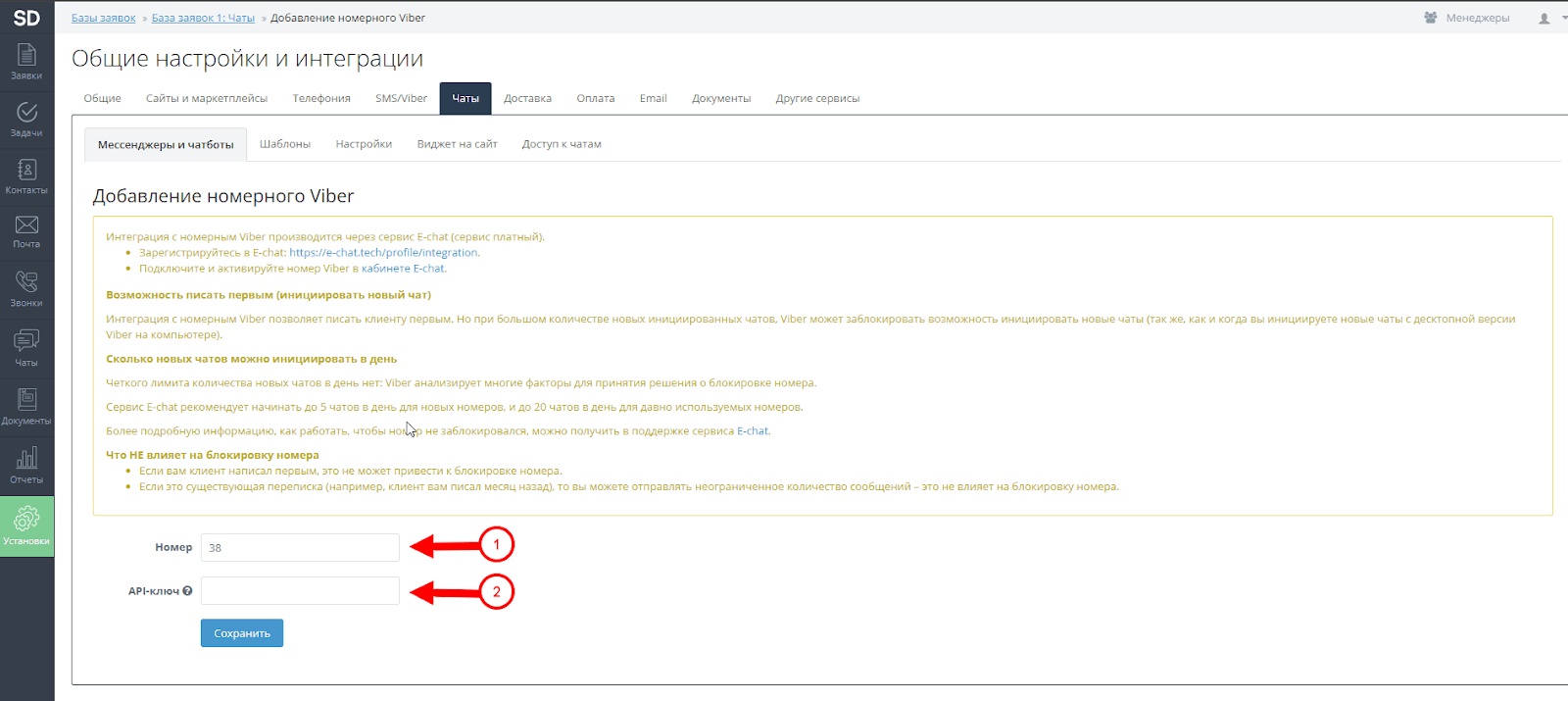1568x701 pixels.
Task: Switch to Доставка tab
Action: point(527,98)
